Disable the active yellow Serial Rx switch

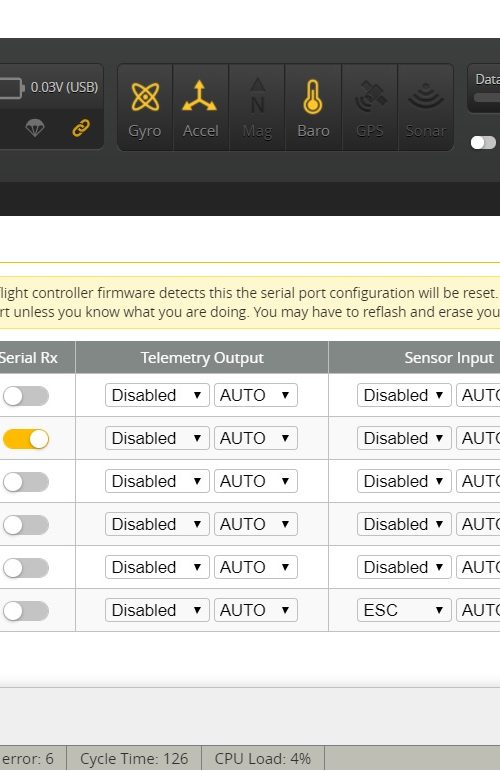(26, 439)
